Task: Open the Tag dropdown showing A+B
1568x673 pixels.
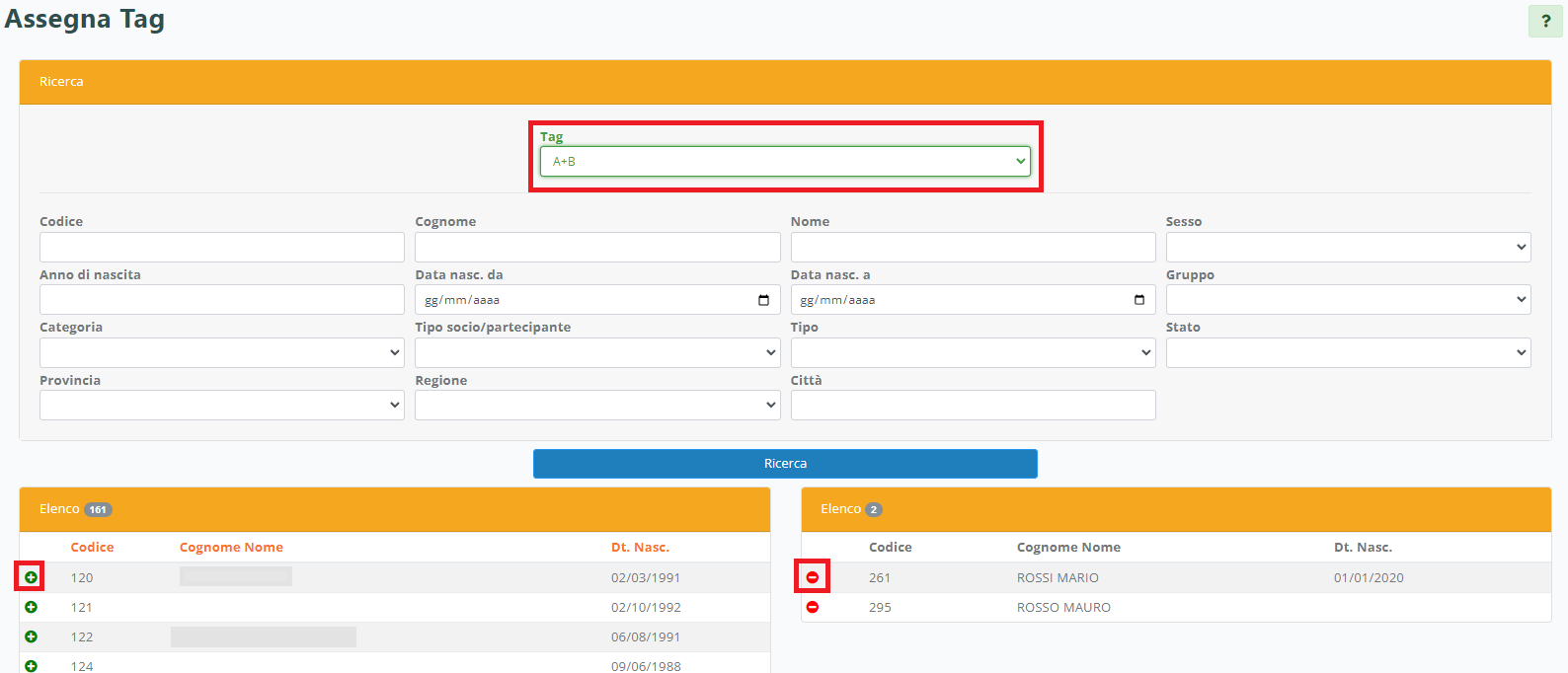Action: [x=785, y=161]
